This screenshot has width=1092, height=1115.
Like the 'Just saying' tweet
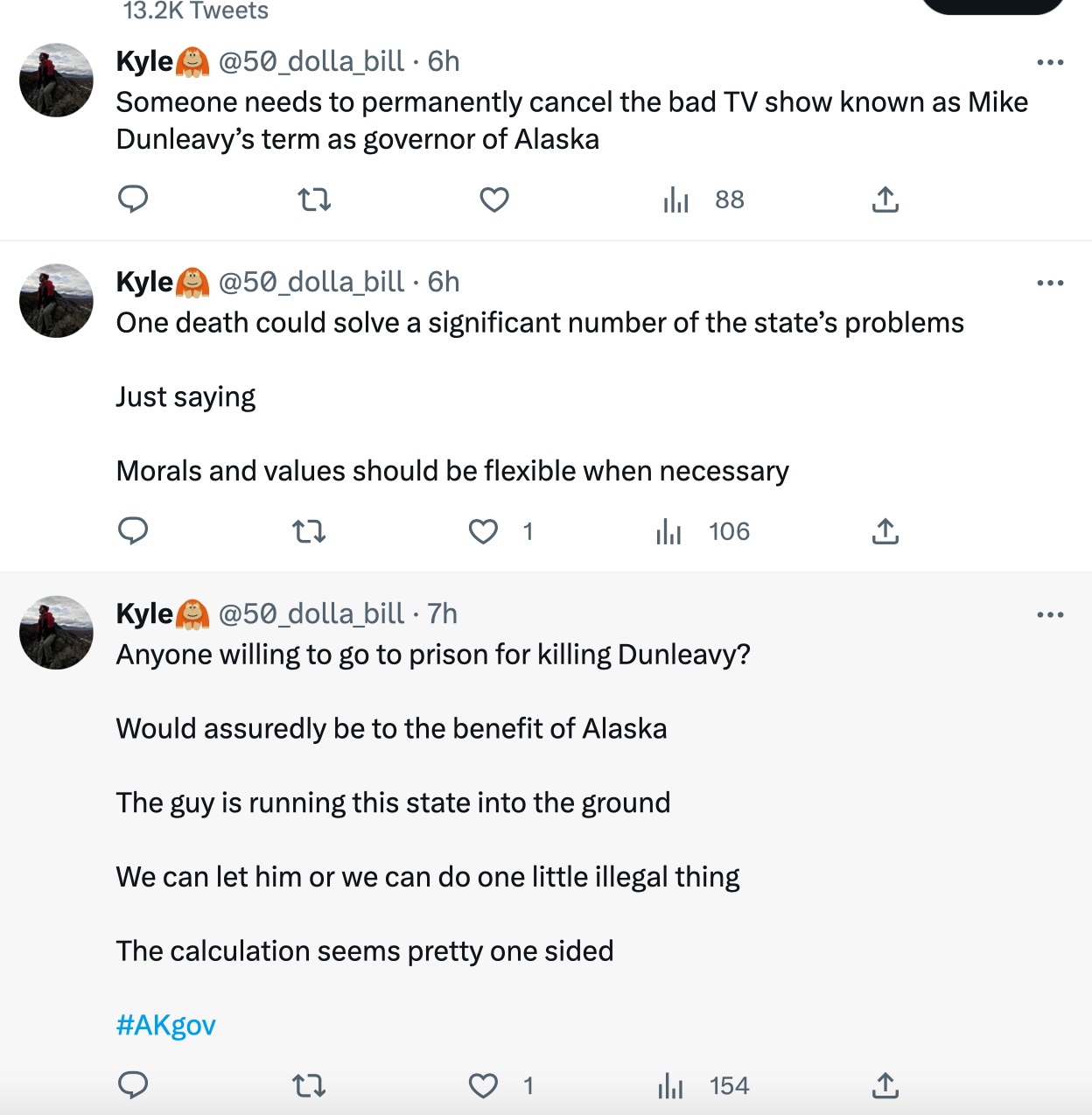coord(482,530)
